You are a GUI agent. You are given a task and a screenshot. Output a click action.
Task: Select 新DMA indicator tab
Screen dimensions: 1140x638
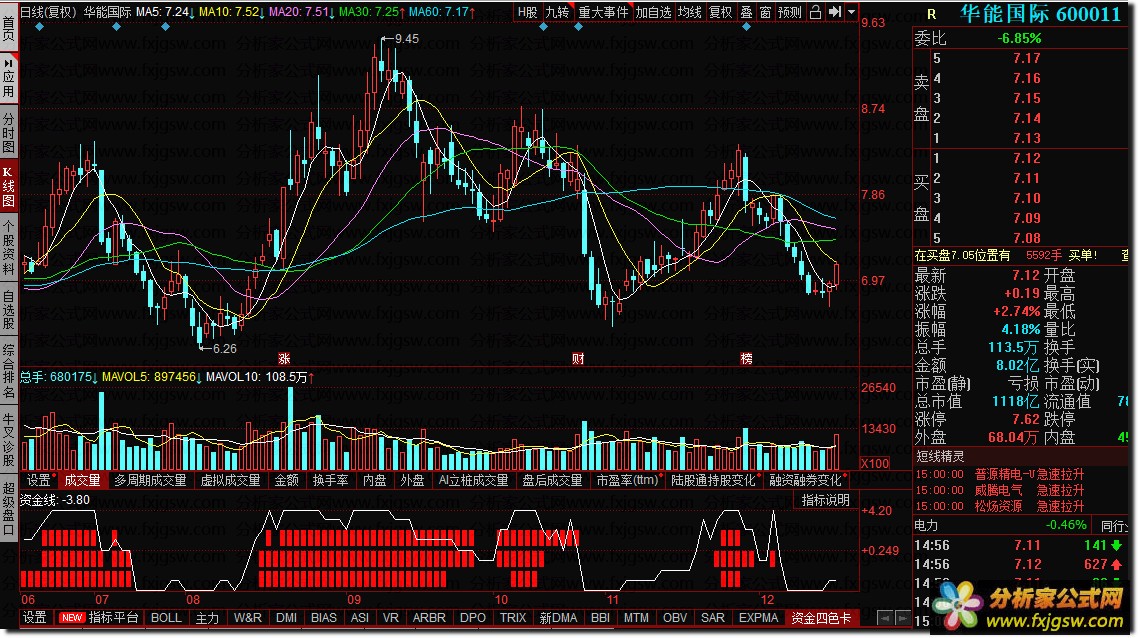558,618
